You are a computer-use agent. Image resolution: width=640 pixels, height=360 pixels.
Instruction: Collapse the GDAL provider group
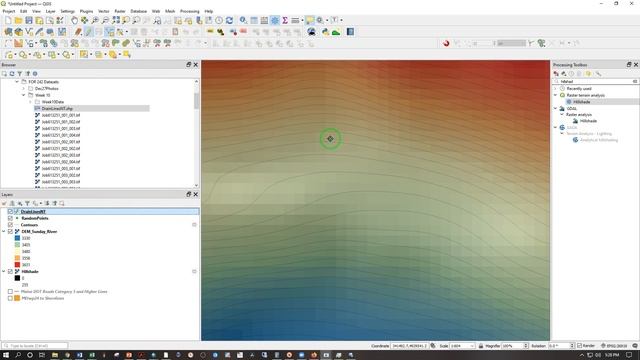556,109
